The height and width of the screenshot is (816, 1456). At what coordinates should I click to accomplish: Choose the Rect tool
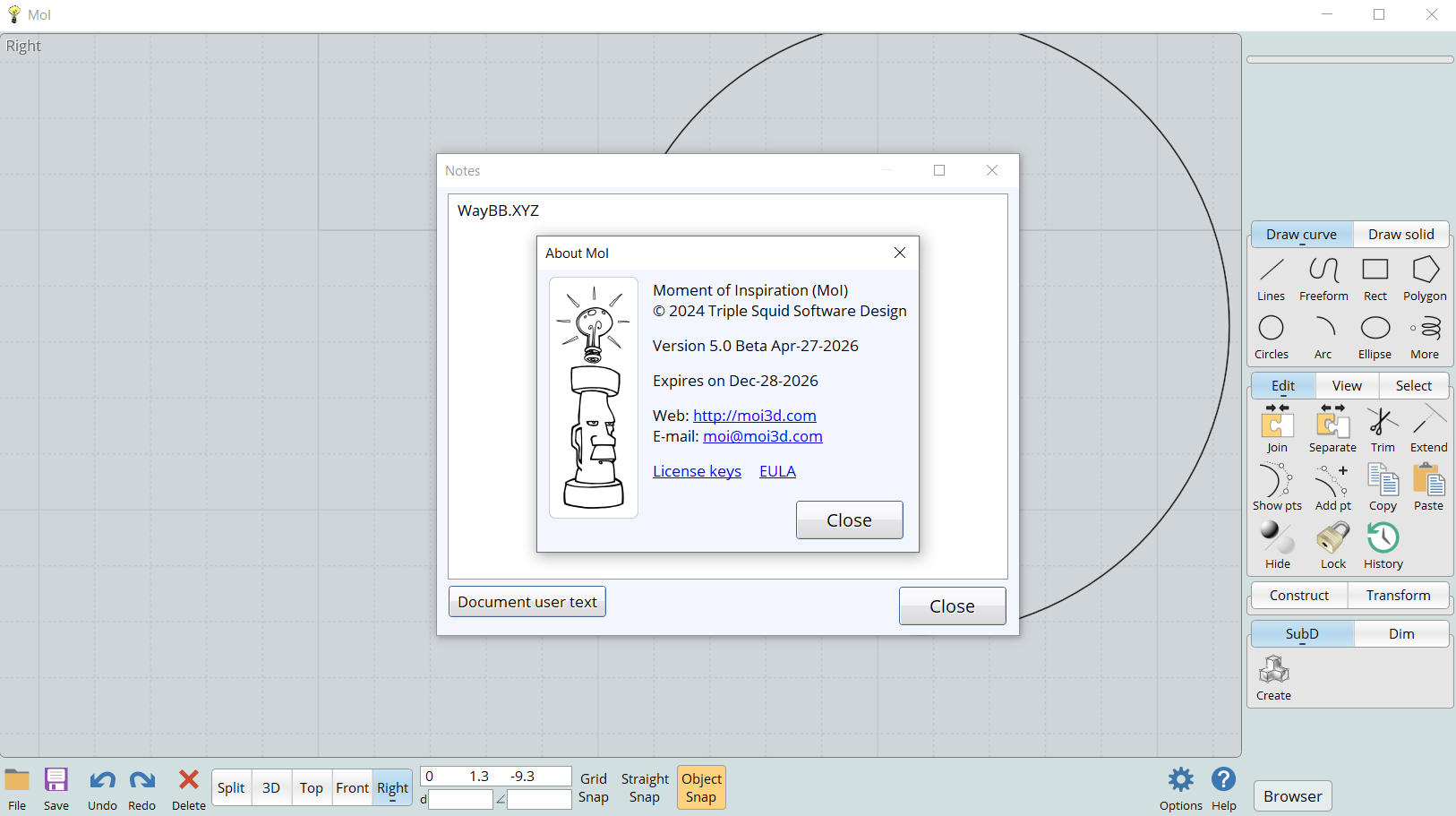tap(1375, 279)
